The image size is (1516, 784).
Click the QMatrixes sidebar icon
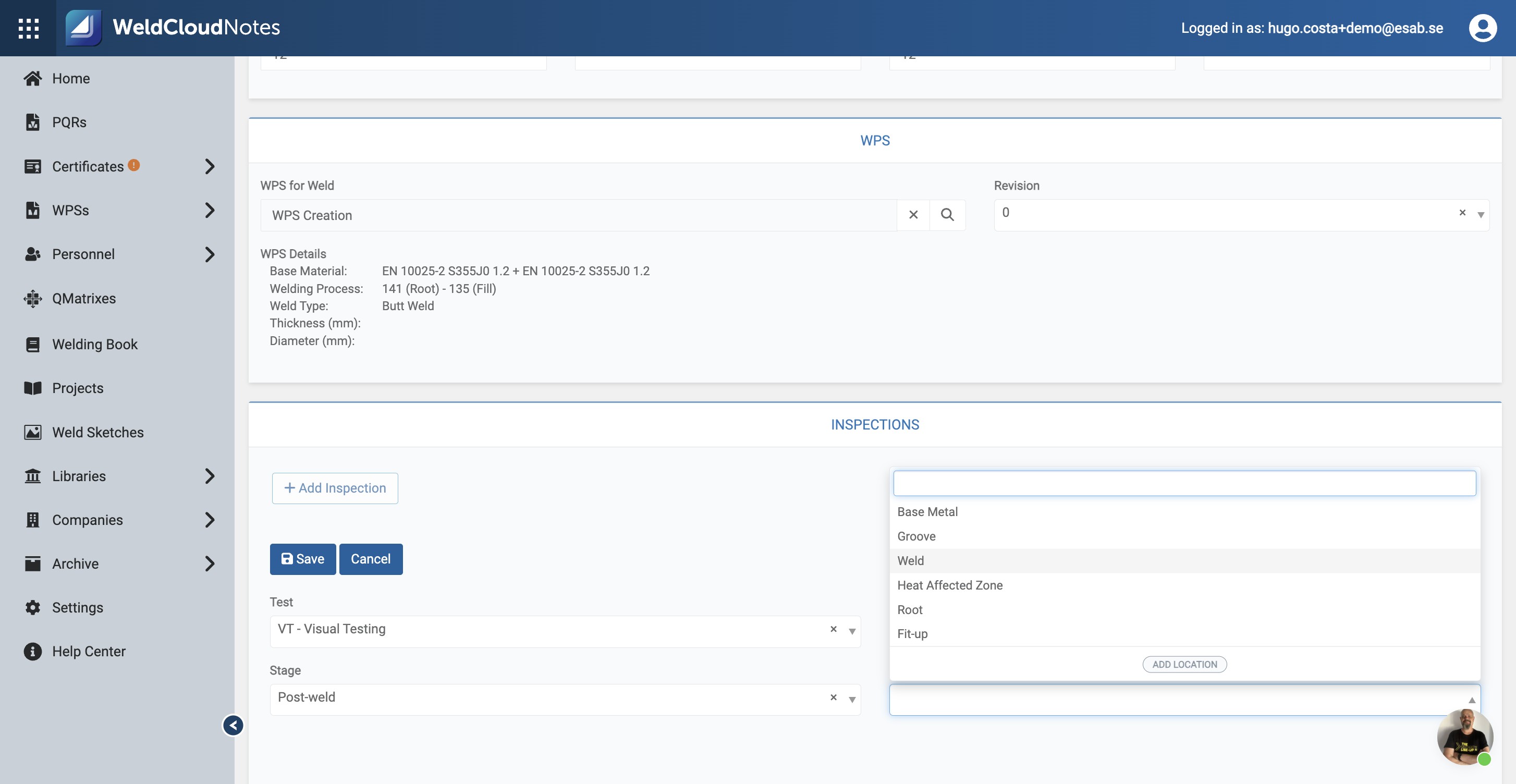click(x=33, y=298)
